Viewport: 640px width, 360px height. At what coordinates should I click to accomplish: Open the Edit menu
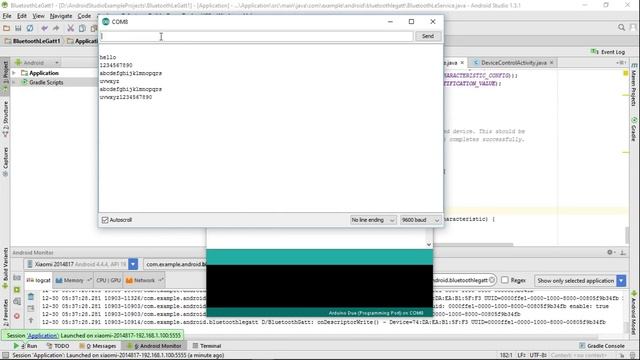(22, 16)
